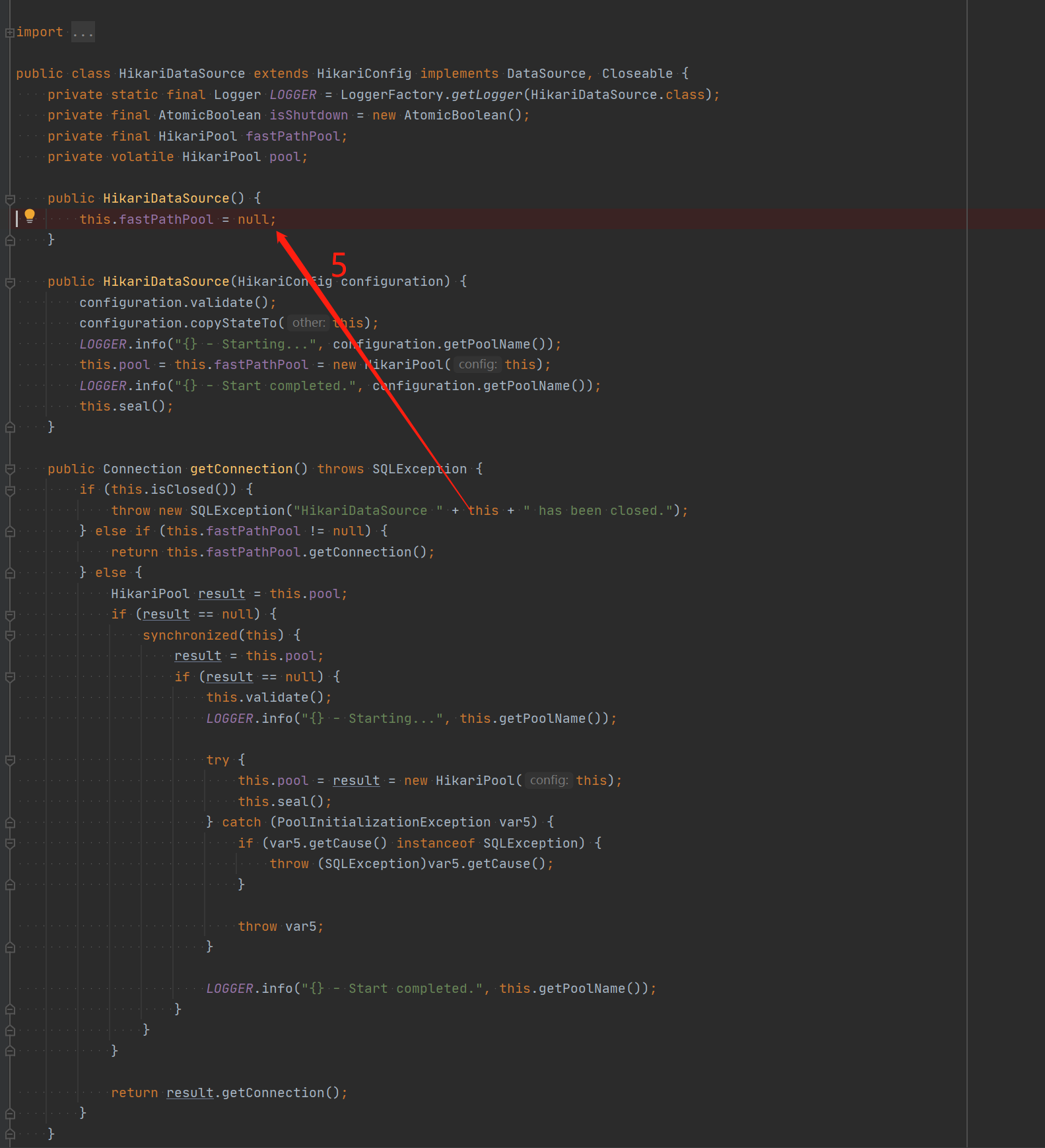Click copyStateTo method name
Screen dimensions: 1045x1148
coord(234,323)
